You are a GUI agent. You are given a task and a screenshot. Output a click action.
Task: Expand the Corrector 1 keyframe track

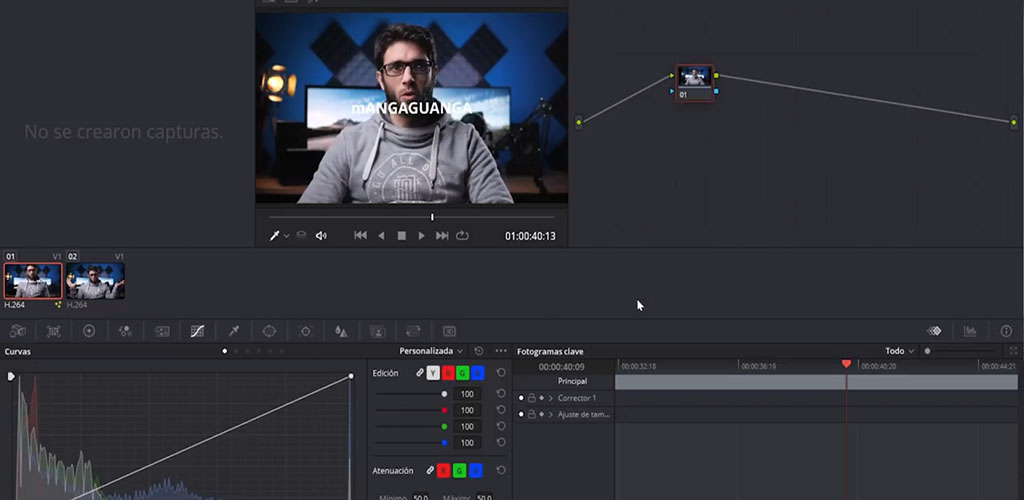tap(550, 398)
